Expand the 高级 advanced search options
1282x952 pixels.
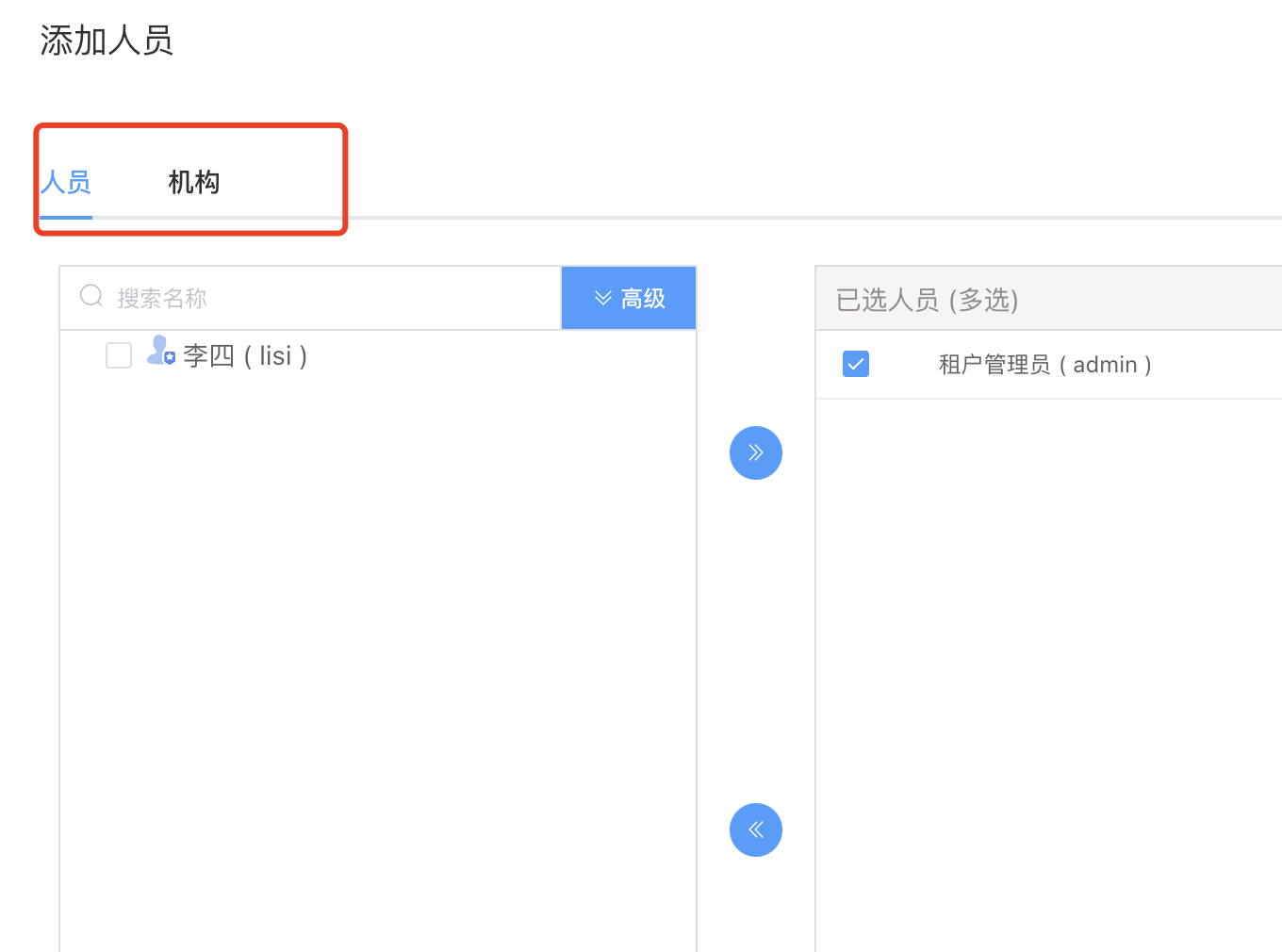[x=629, y=299]
